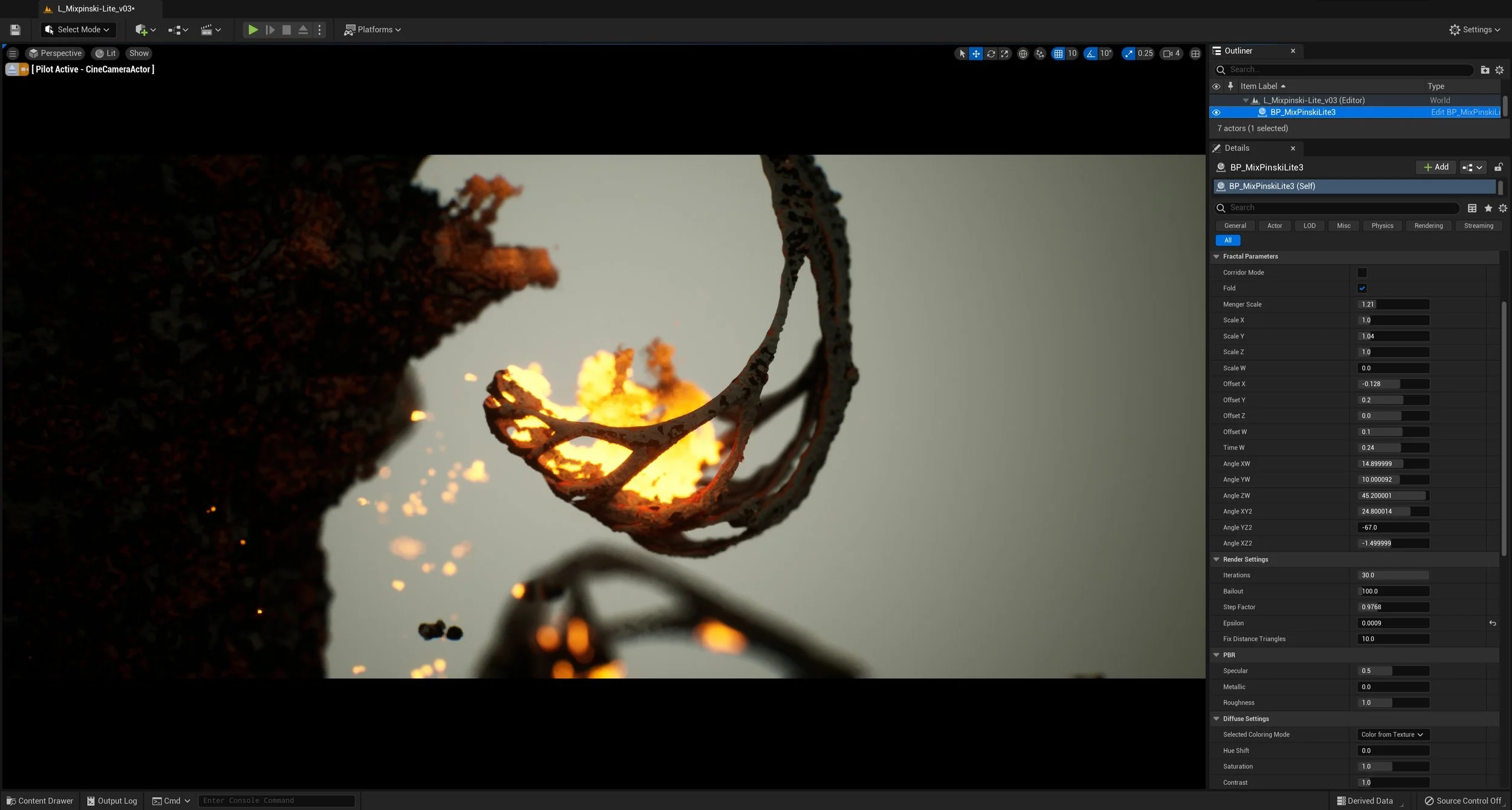
Task: Click the eject pilot camera icon
Action: point(11,70)
